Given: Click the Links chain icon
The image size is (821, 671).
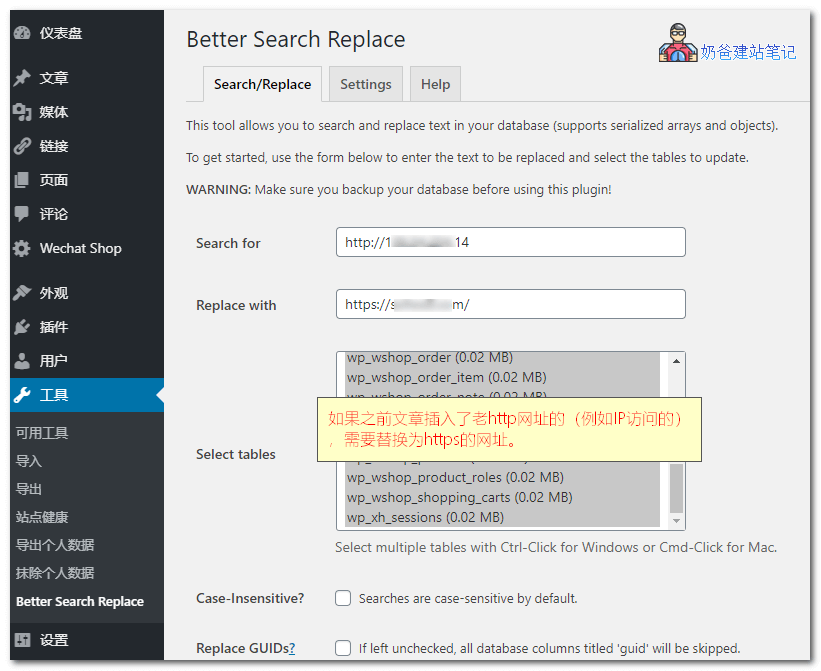Looking at the screenshot, I should [22, 146].
